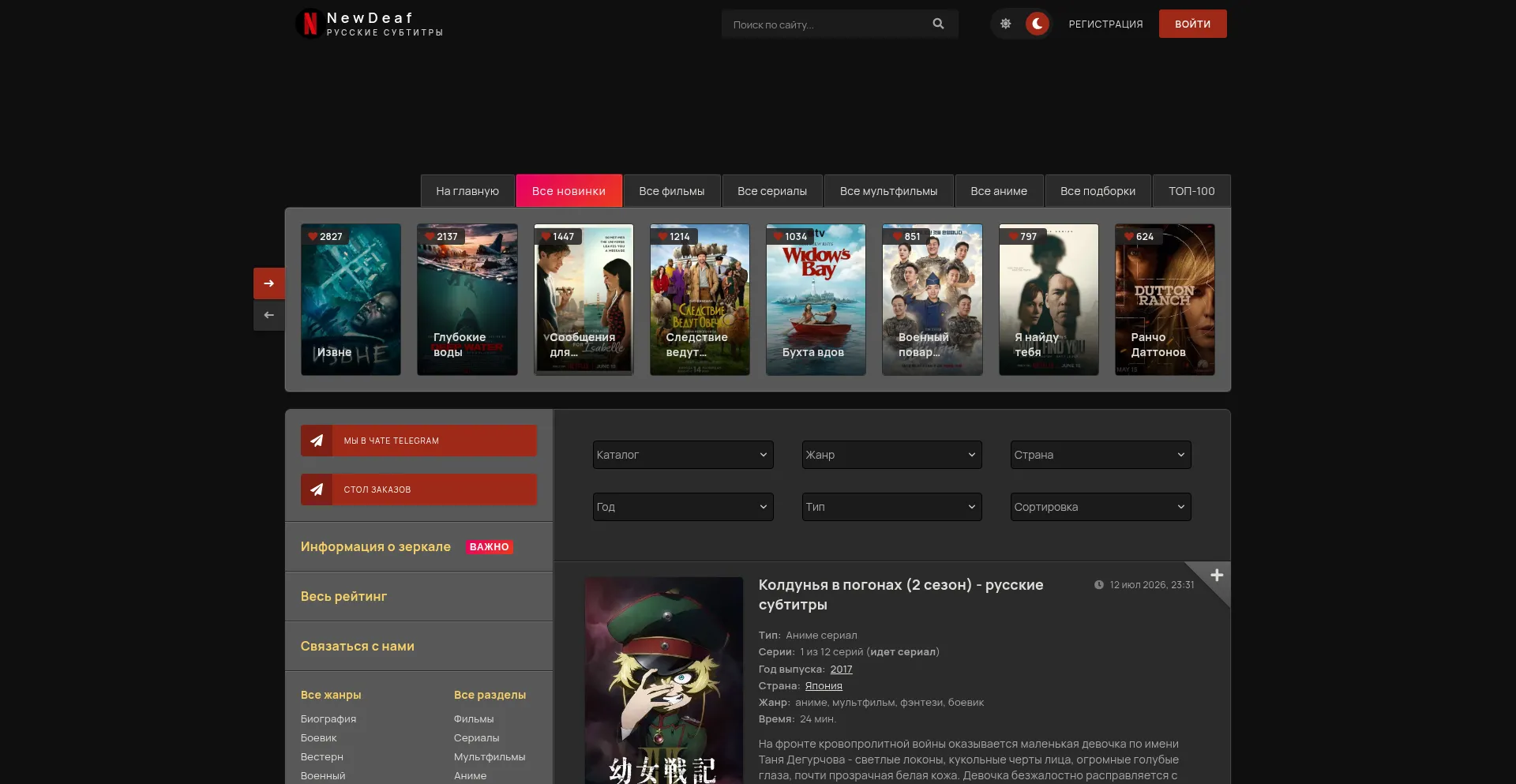The image size is (1516, 784).
Task: Open the Весь рейтинг link
Action: click(343, 596)
